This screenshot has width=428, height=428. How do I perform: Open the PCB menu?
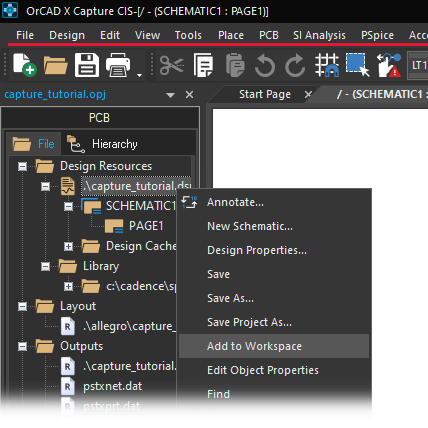click(x=269, y=35)
